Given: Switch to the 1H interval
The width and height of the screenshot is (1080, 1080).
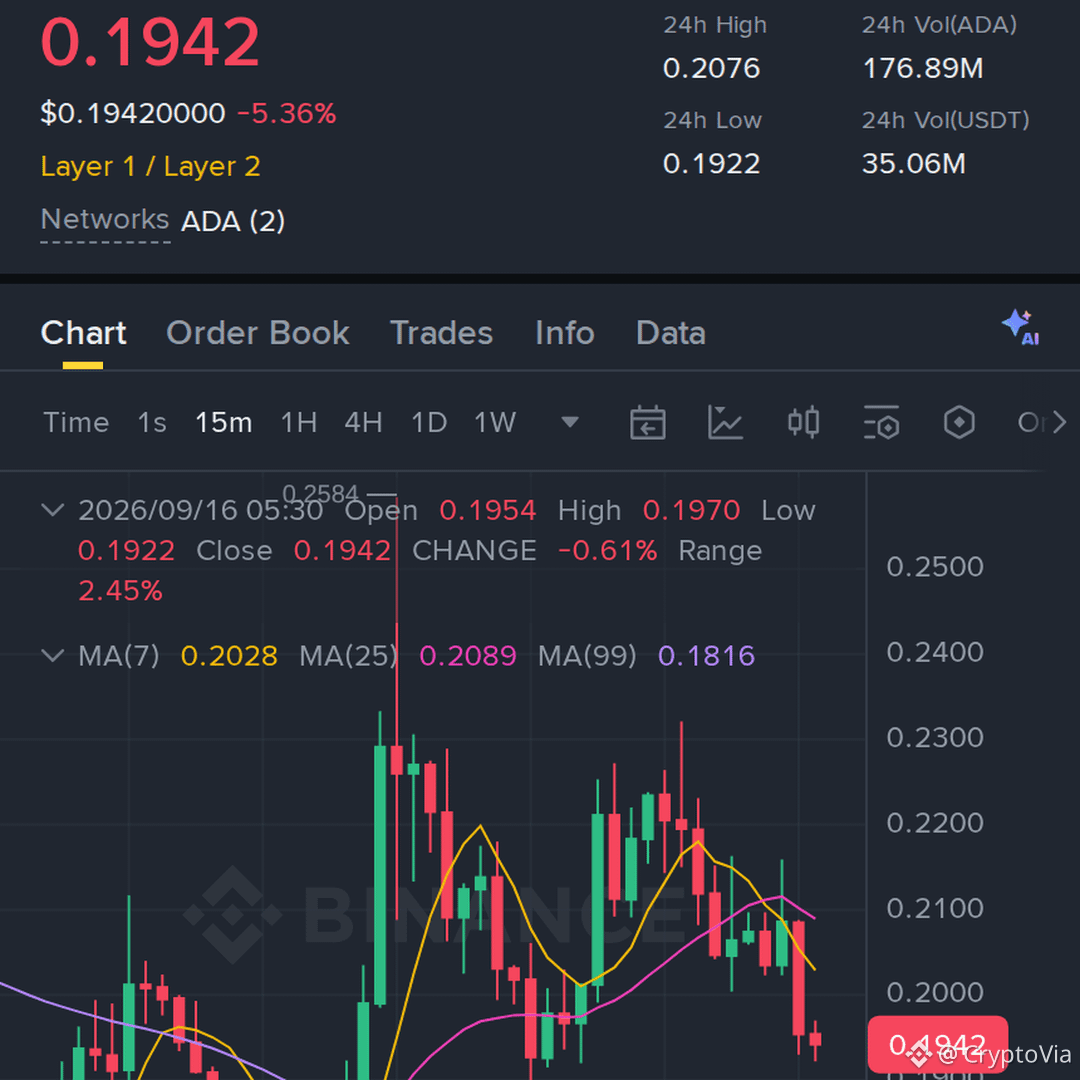Looking at the screenshot, I should 299,422.
